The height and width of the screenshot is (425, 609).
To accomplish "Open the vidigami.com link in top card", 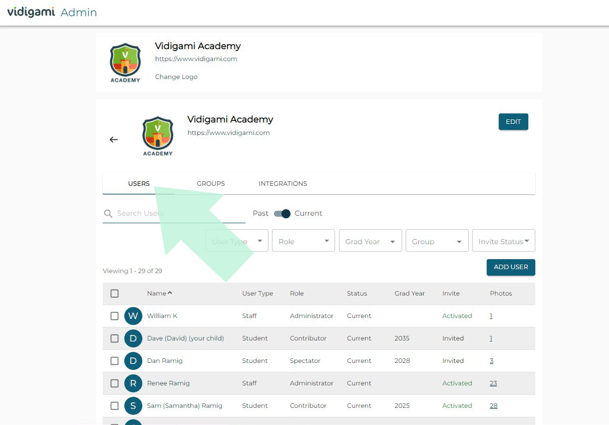I will click(x=196, y=59).
